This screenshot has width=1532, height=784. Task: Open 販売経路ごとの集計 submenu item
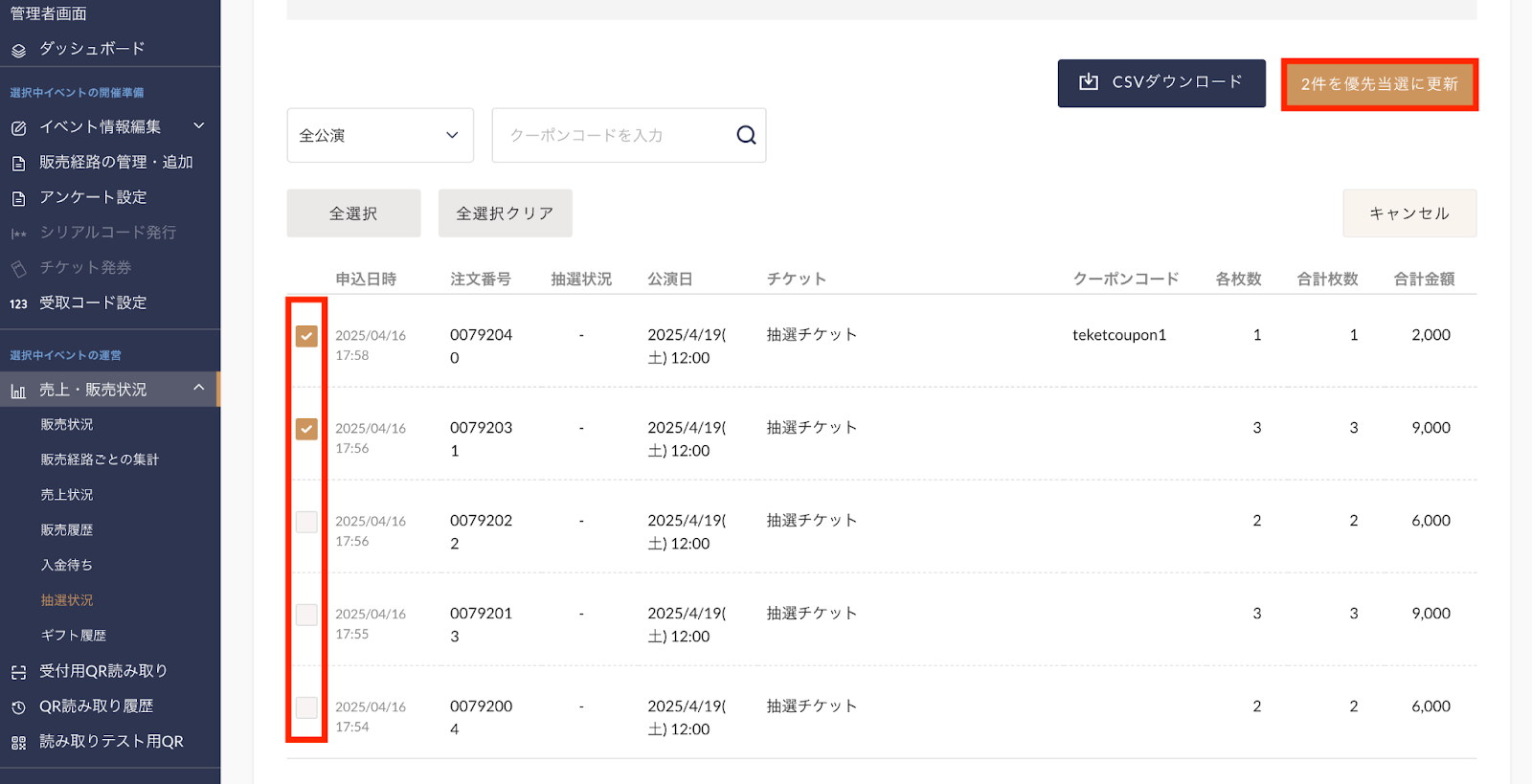point(100,459)
